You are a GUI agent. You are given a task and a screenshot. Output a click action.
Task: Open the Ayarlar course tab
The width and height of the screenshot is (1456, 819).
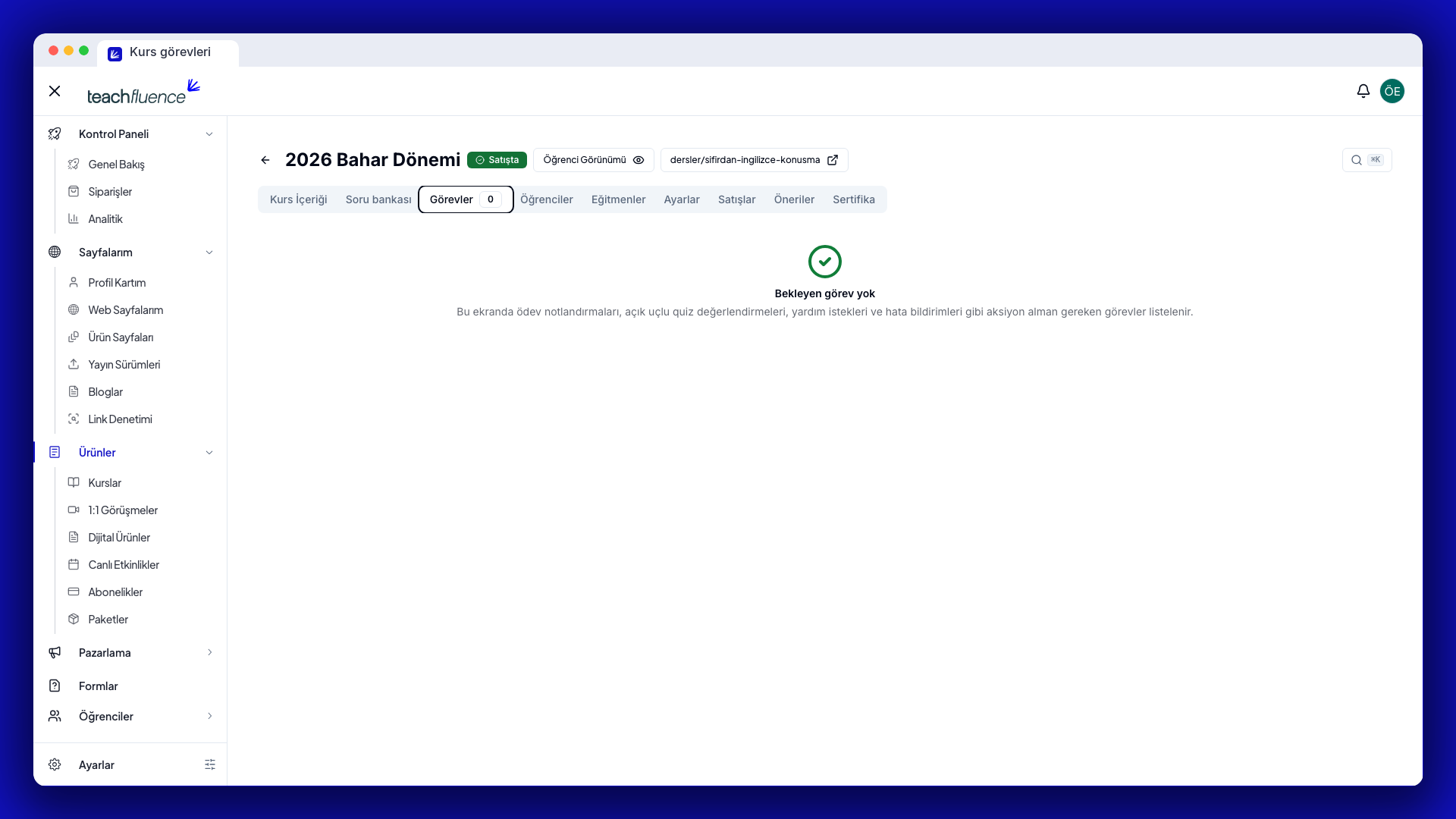pyautogui.click(x=682, y=199)
